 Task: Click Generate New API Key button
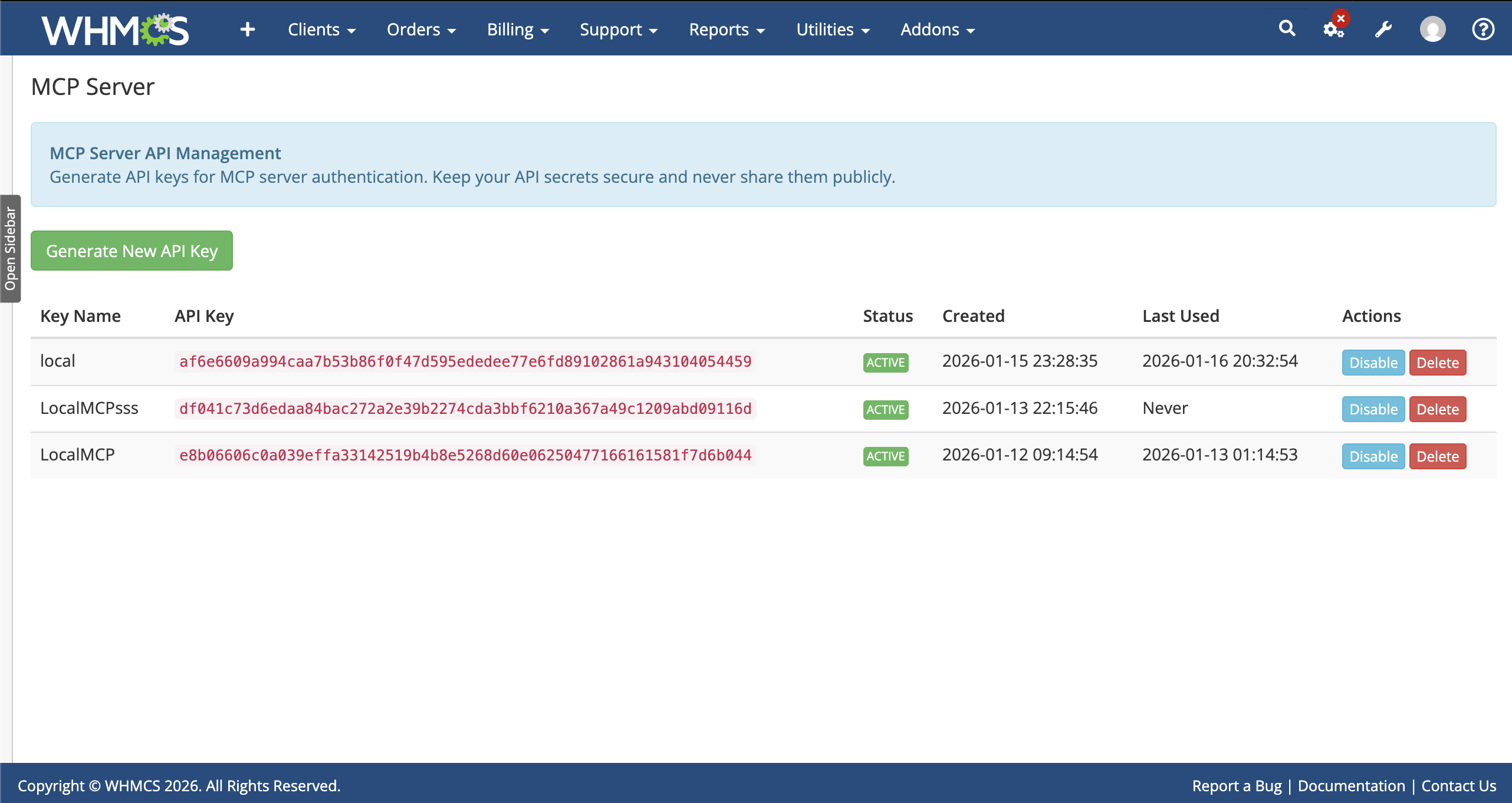point(132,251)
